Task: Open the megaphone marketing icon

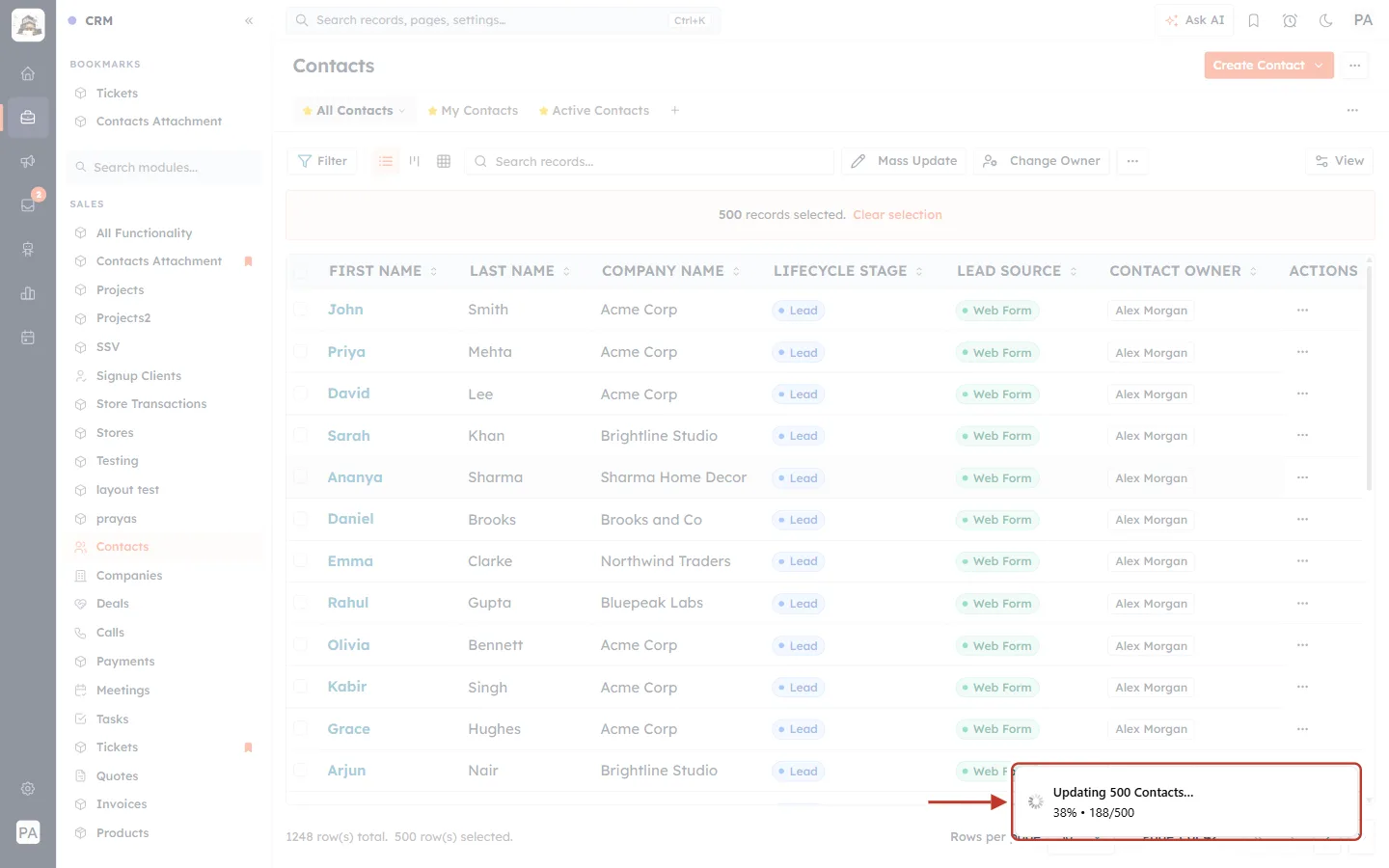Action: pos(28,161)
